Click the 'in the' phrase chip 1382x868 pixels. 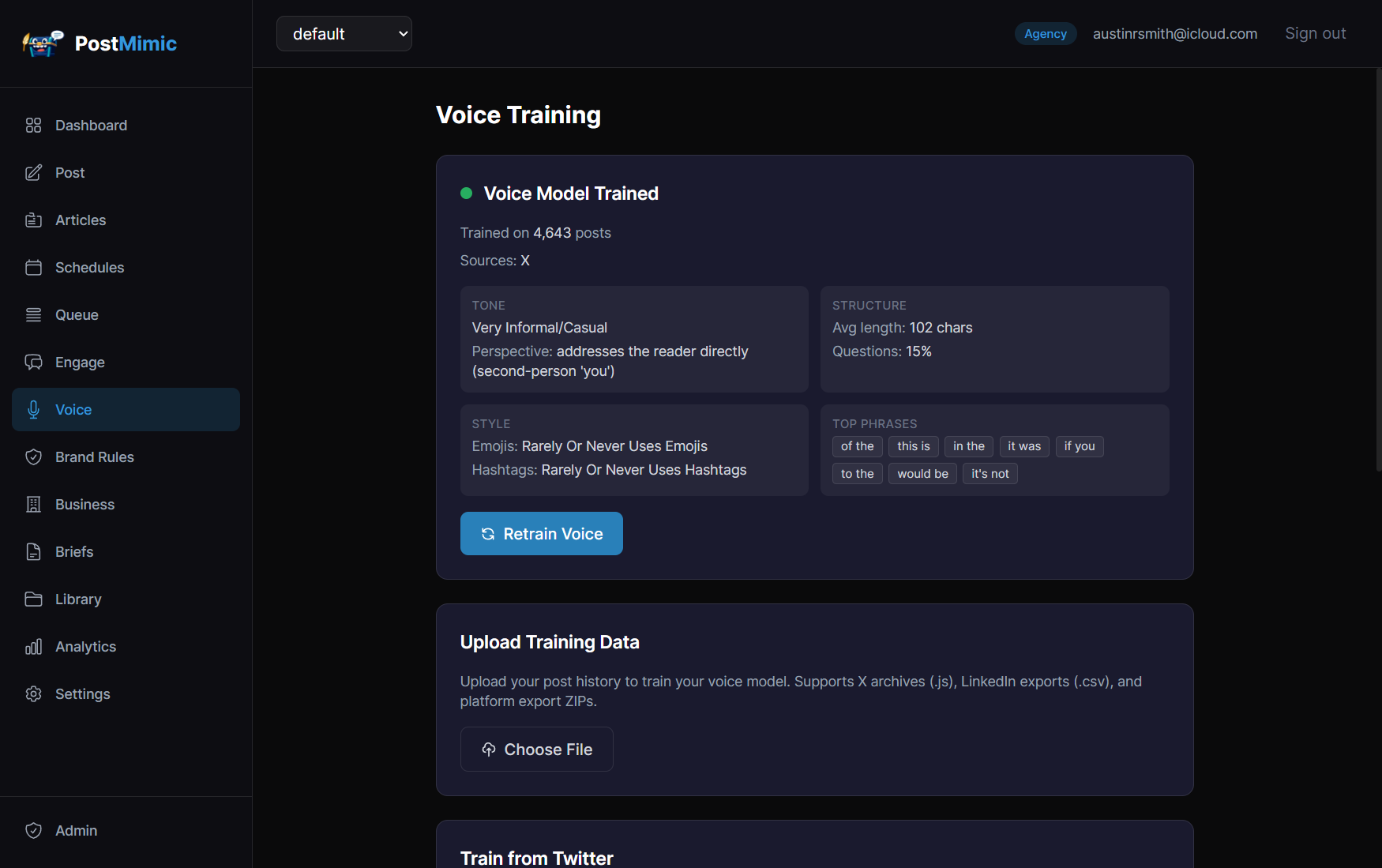[x=969, y=446]
